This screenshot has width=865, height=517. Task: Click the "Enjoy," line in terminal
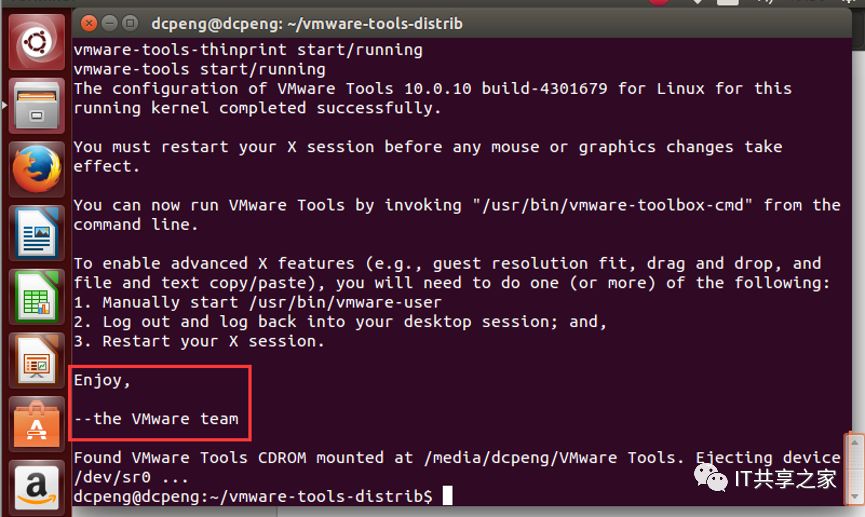click(x=102, y=380)
